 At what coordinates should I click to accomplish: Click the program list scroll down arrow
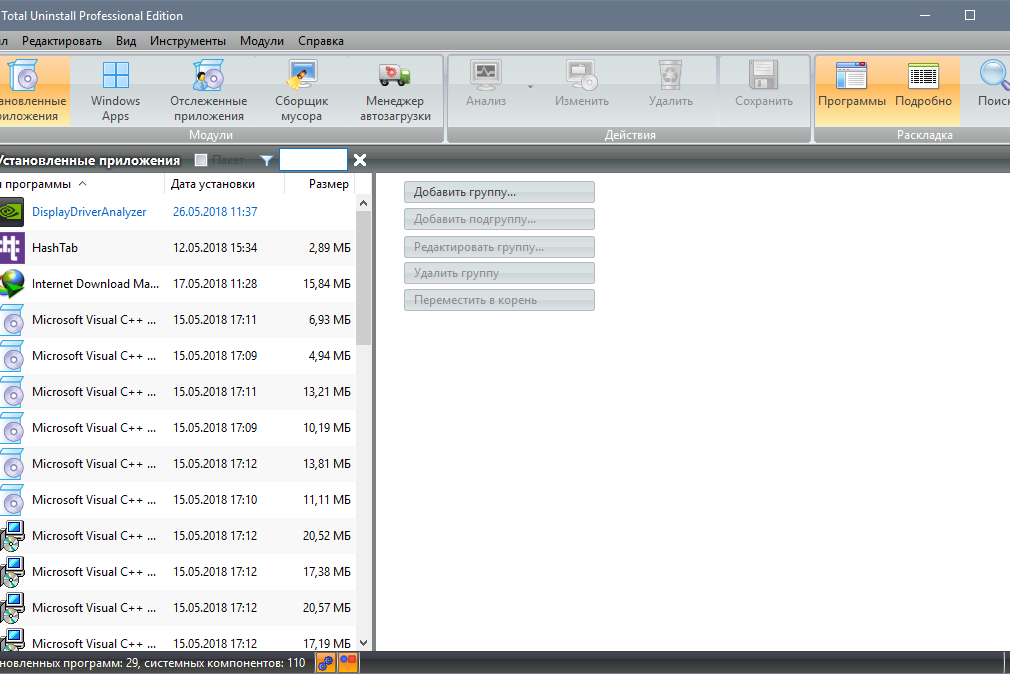tap(363, 643)
